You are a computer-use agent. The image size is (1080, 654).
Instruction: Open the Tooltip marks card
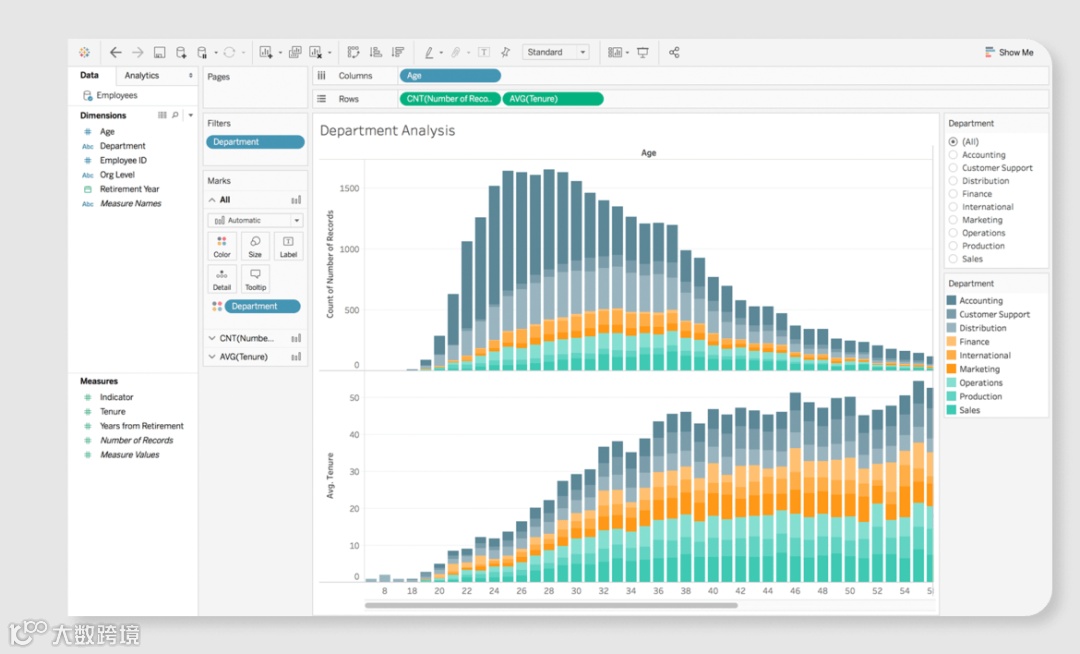pos(255,279)
